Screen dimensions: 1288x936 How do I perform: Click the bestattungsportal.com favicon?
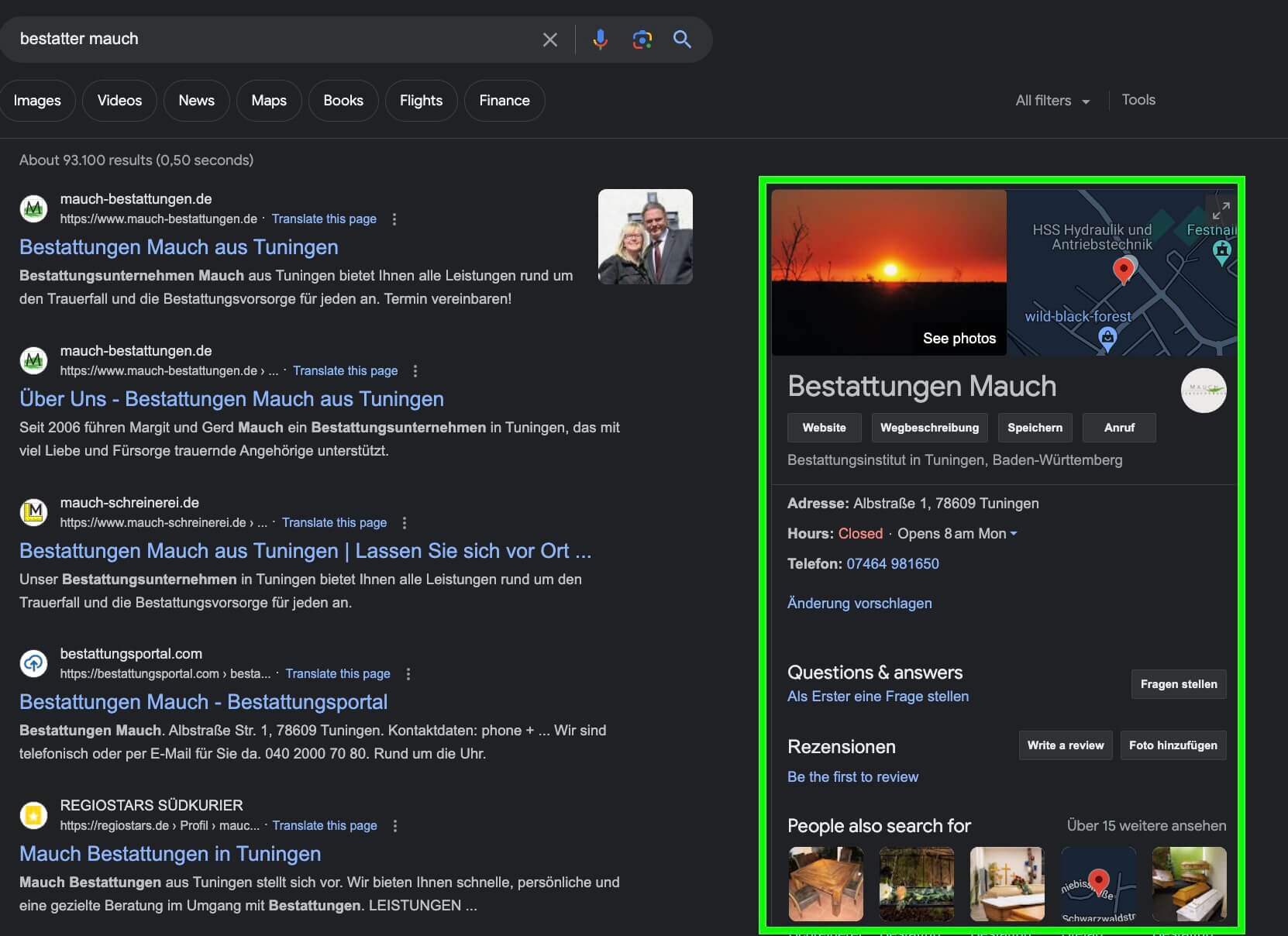tap(33, 663)
